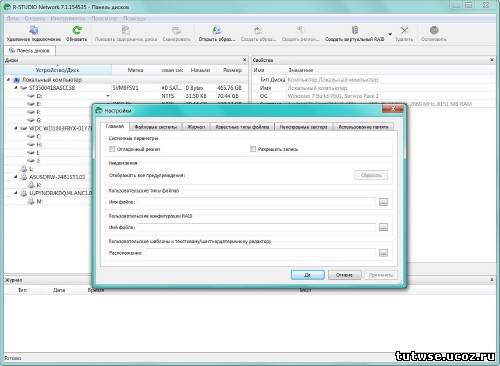500x366 pixels.
Task: Sort by the Label column header
Action: point(135,70)
